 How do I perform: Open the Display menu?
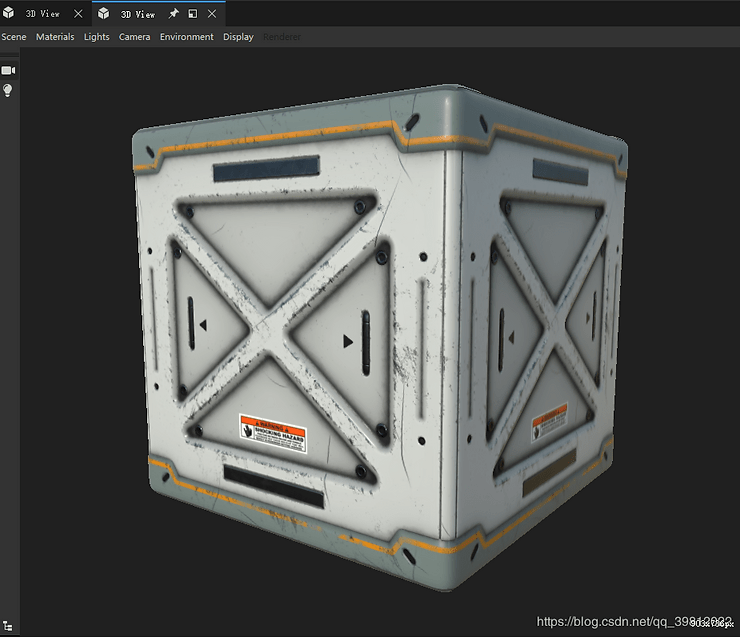(x=238, y=37)
